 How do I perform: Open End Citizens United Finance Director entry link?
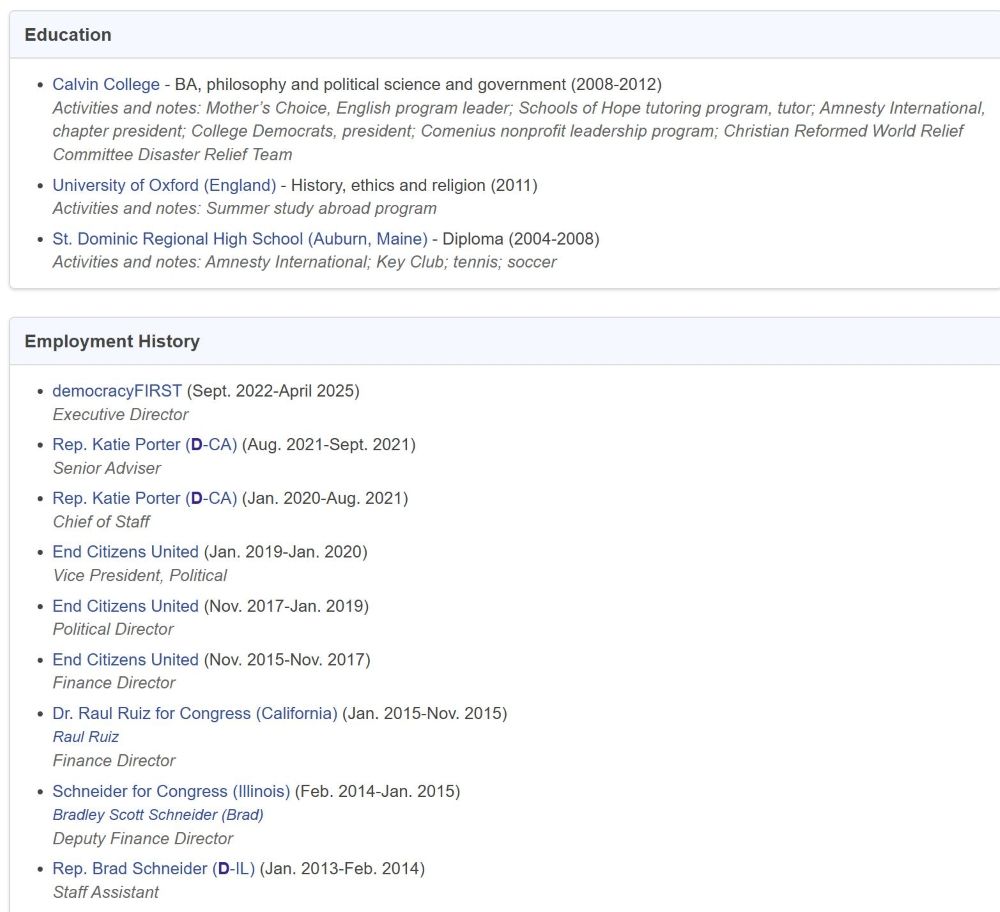pos(126,659)
